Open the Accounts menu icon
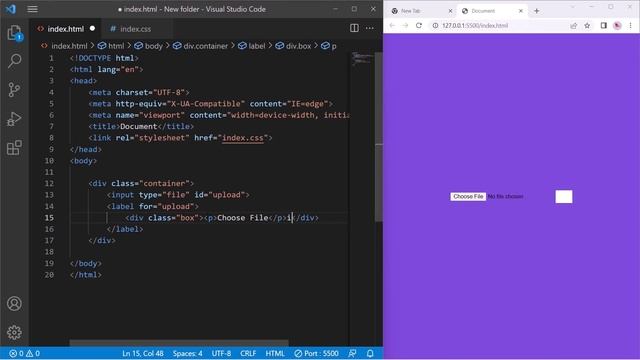 14,304
